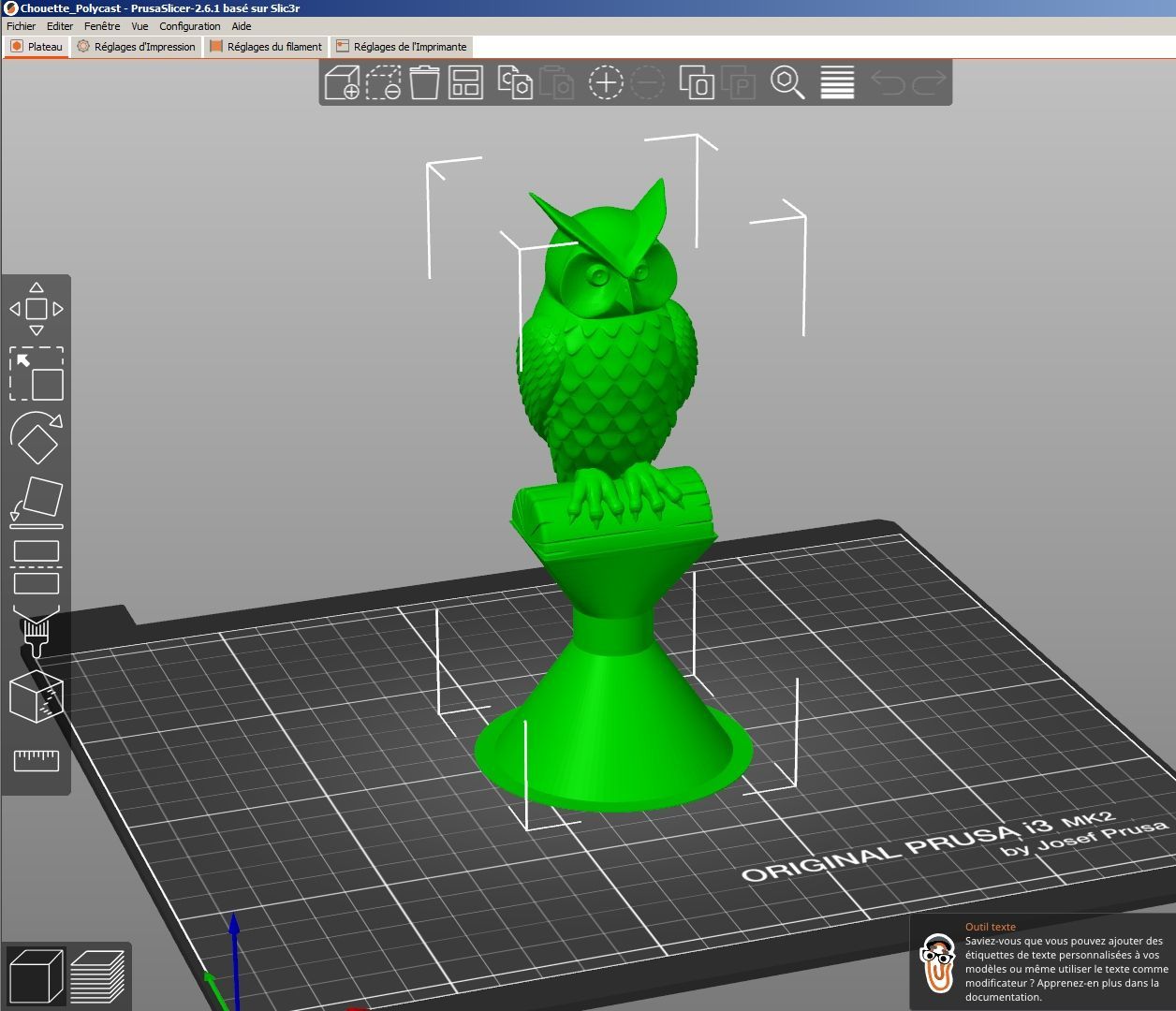Select the Rotate tool in left toolbar
1176x1011 pixels.
click(x=37, y=437)
